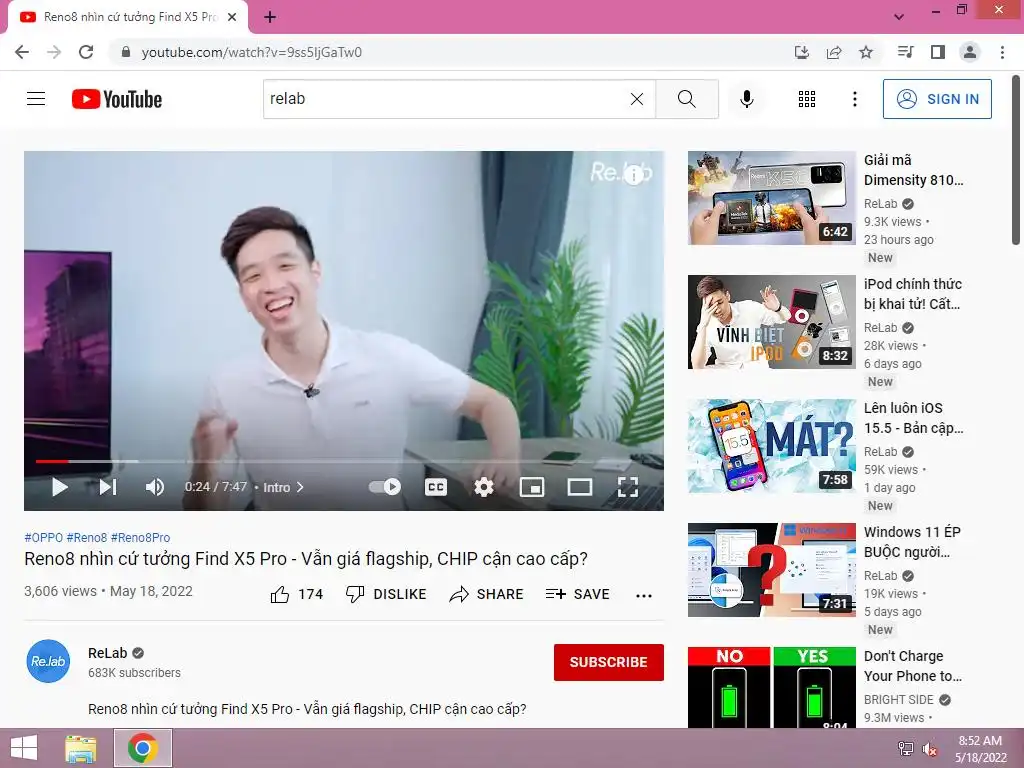Open YouTube apps grid
This screenshot has width=1024, height=768.
(807, 99)
